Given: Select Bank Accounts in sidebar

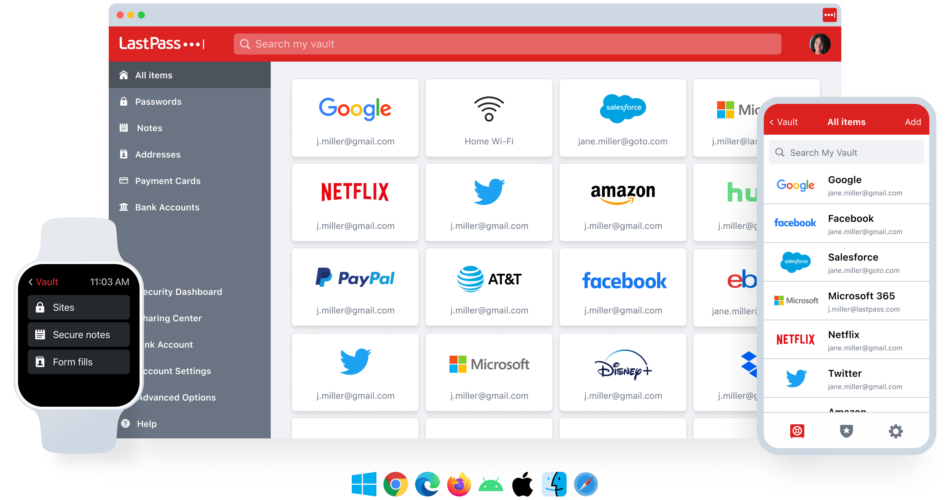Looking at the screenshot, I should pyautogui.click(x=167, y=208).
